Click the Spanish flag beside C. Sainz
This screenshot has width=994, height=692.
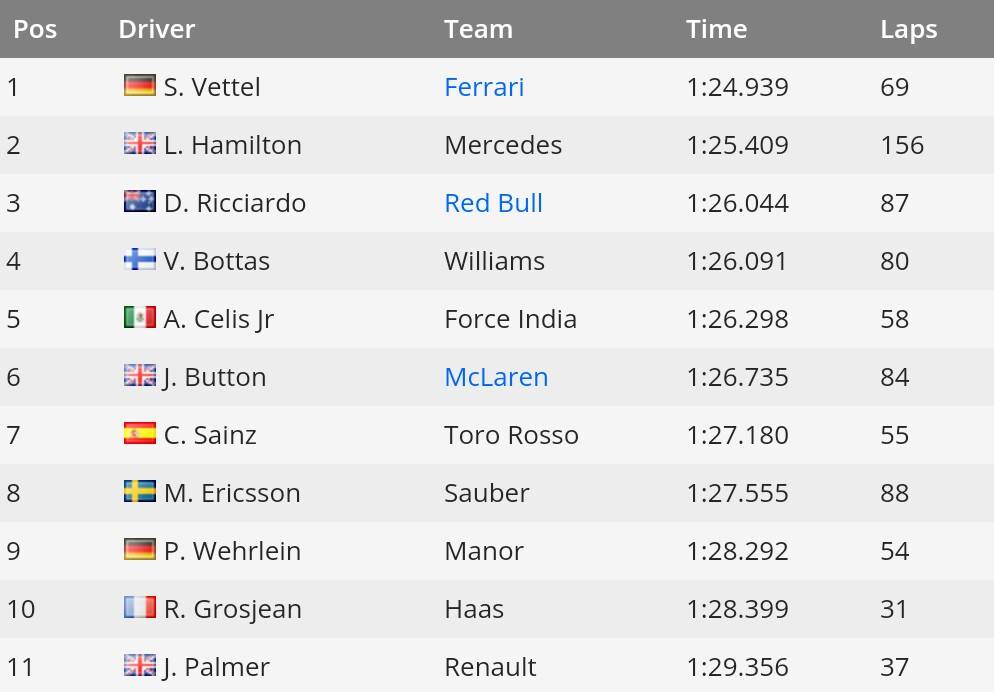(x=139, y=434)
